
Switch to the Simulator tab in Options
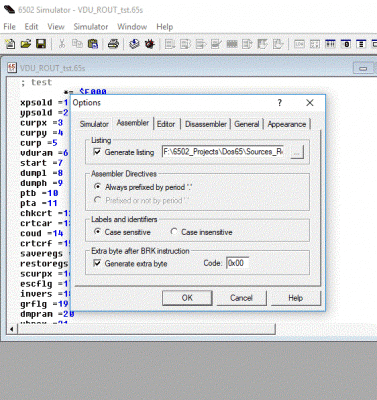pos(94,124)
